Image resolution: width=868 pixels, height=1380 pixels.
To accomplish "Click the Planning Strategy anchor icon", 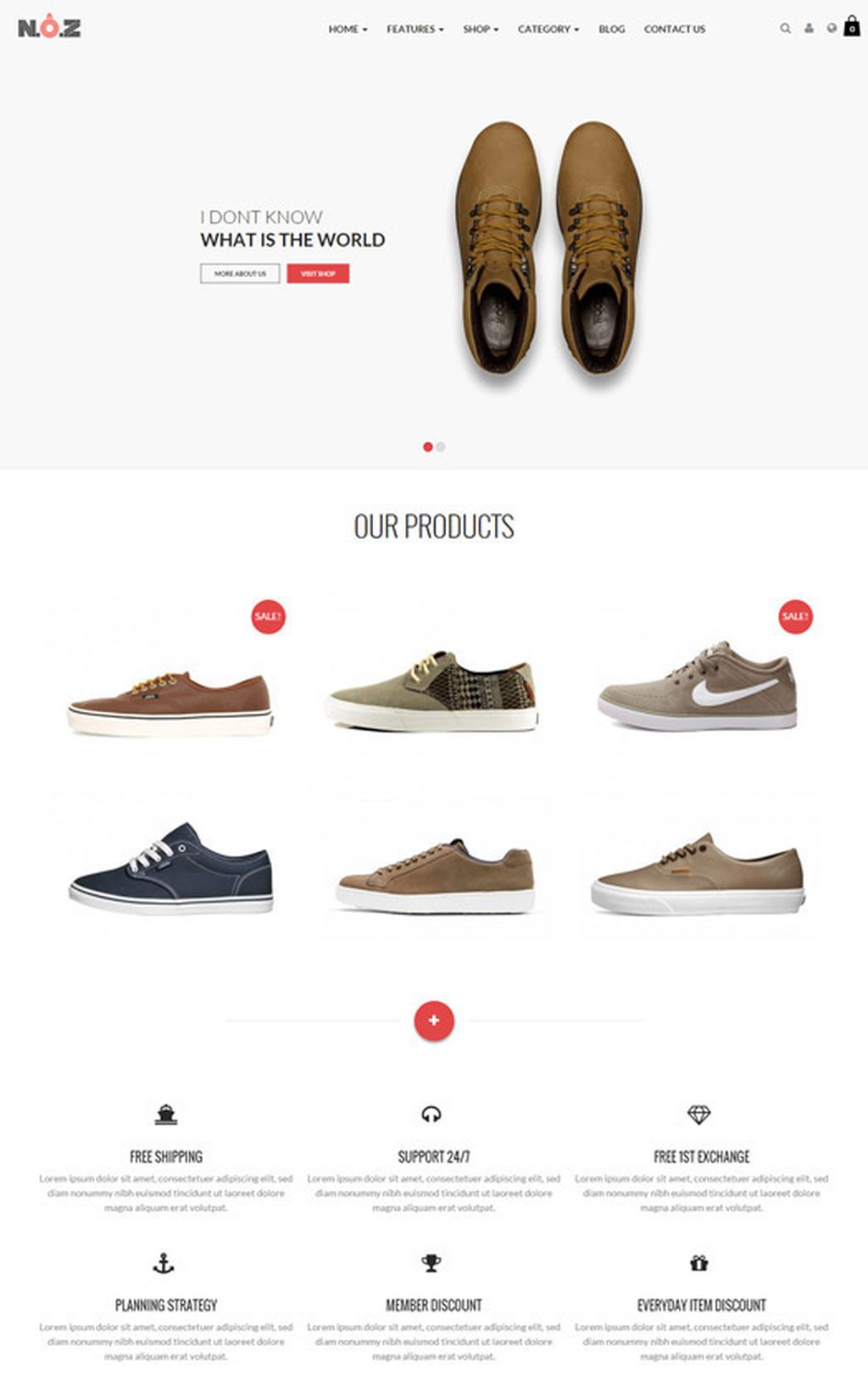I will [164, 1263].
